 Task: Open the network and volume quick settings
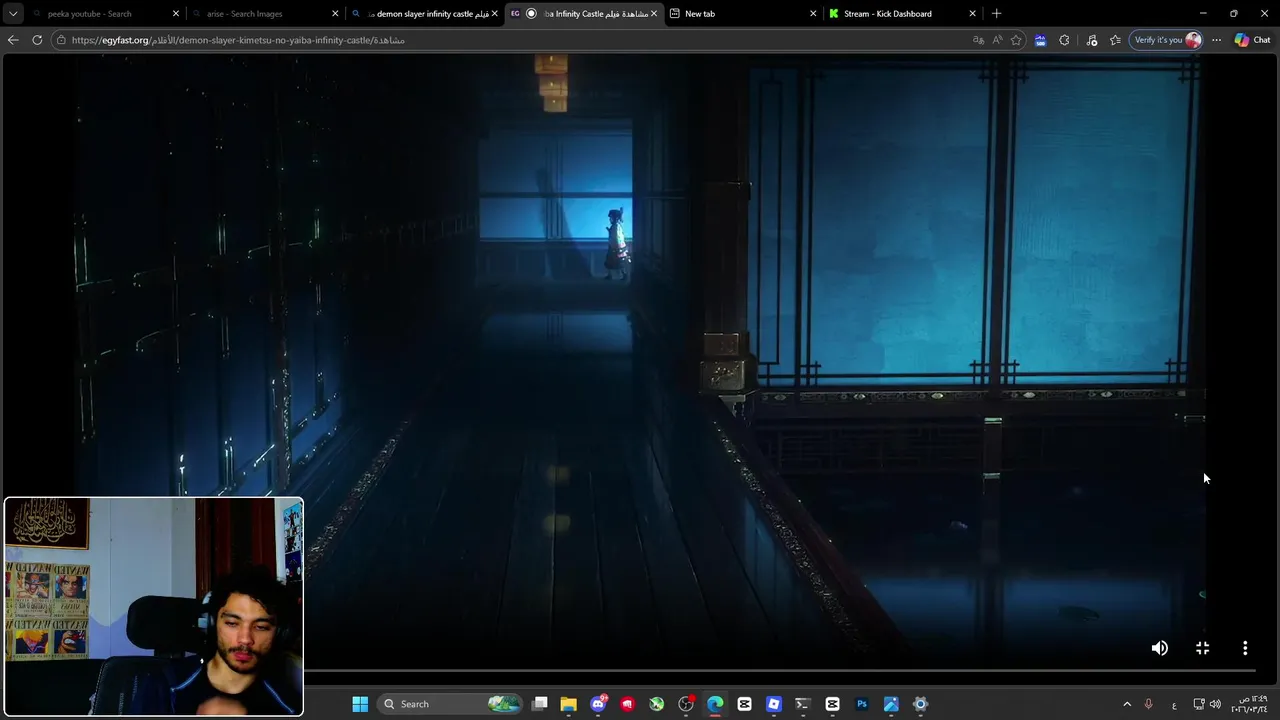click(1207, 704)
